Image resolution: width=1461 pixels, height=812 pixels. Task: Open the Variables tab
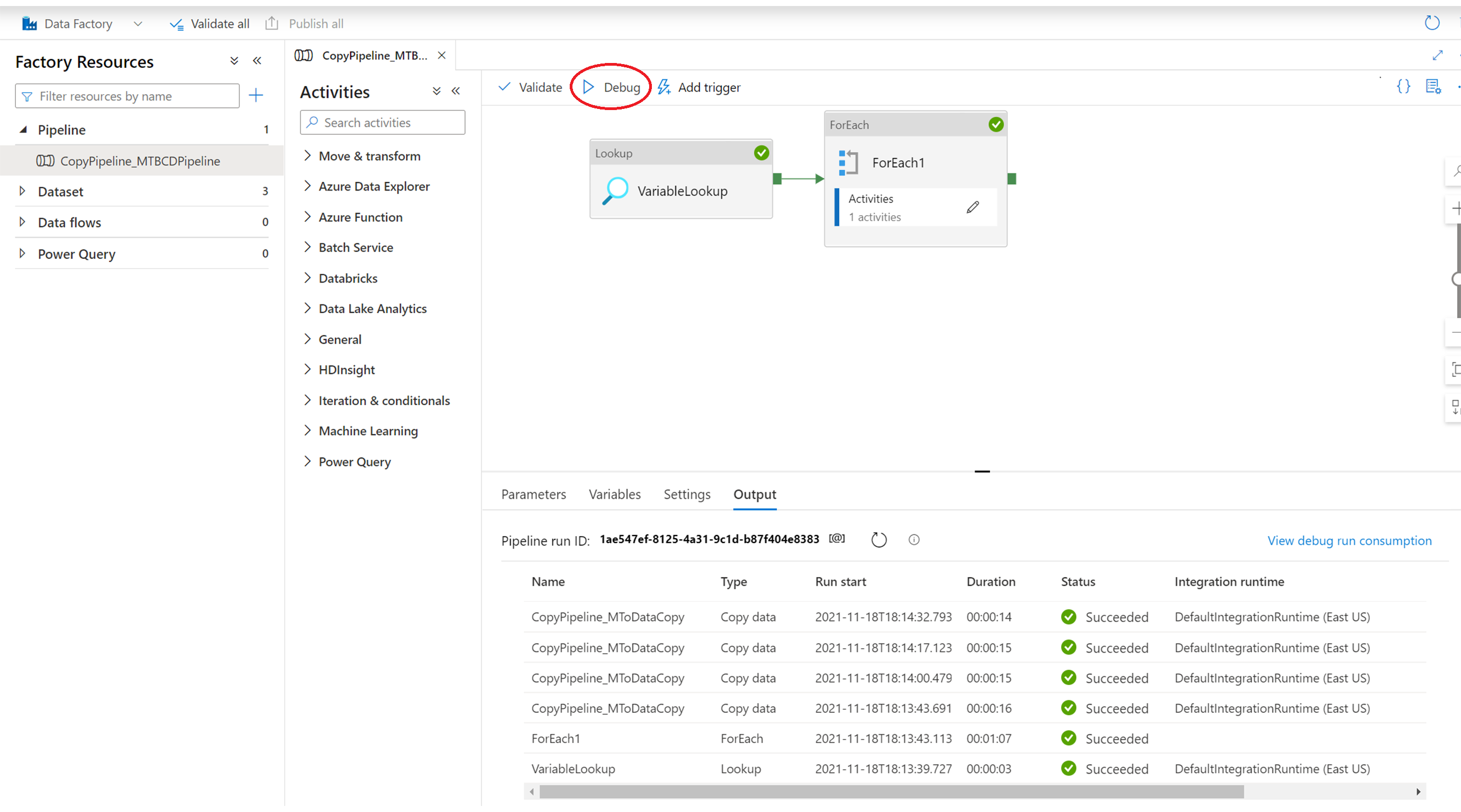[615, 494]
